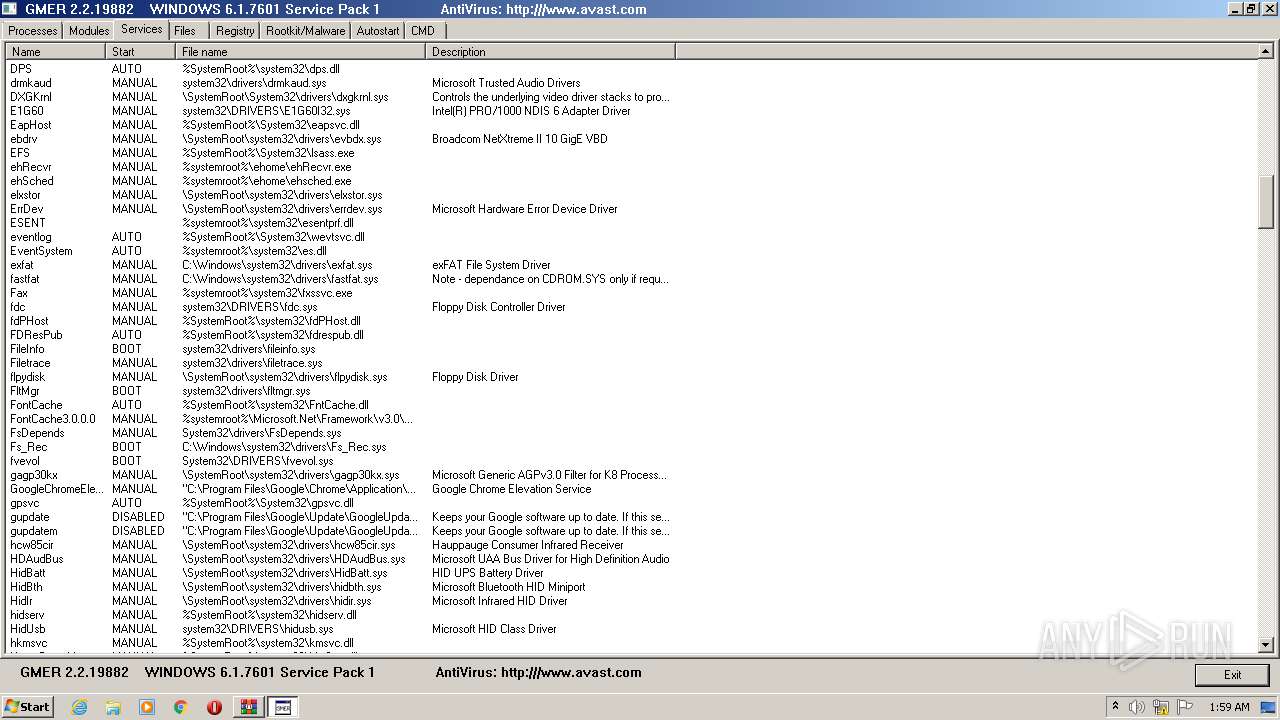Select the fdPHost service row
This screenshot has height=720, width=1280.
(340, 321)
